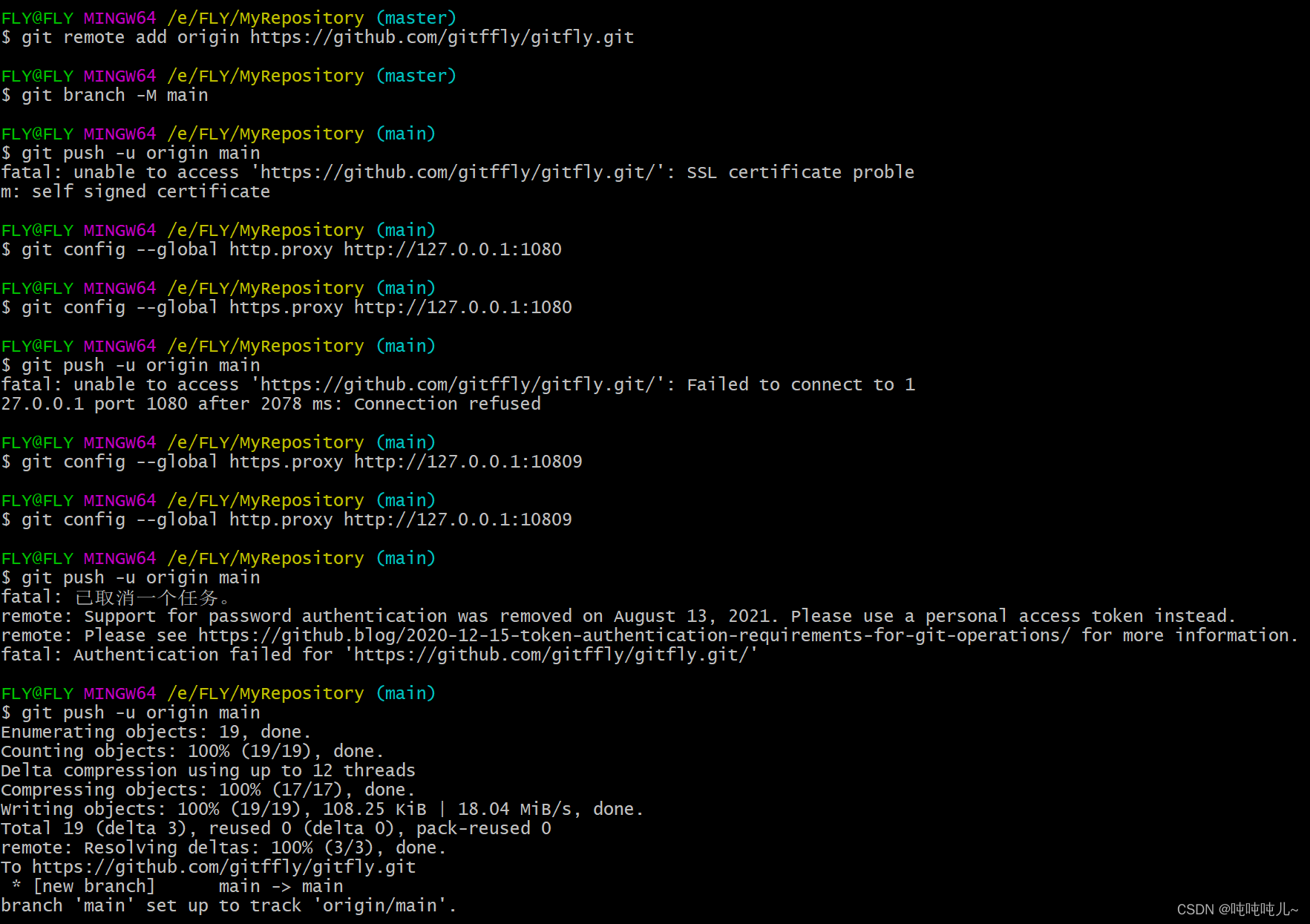The image size is (1310, 924).
Task: Click 'Enumerating objects: 19, done.' line
Action: click(x=156, y=732)
